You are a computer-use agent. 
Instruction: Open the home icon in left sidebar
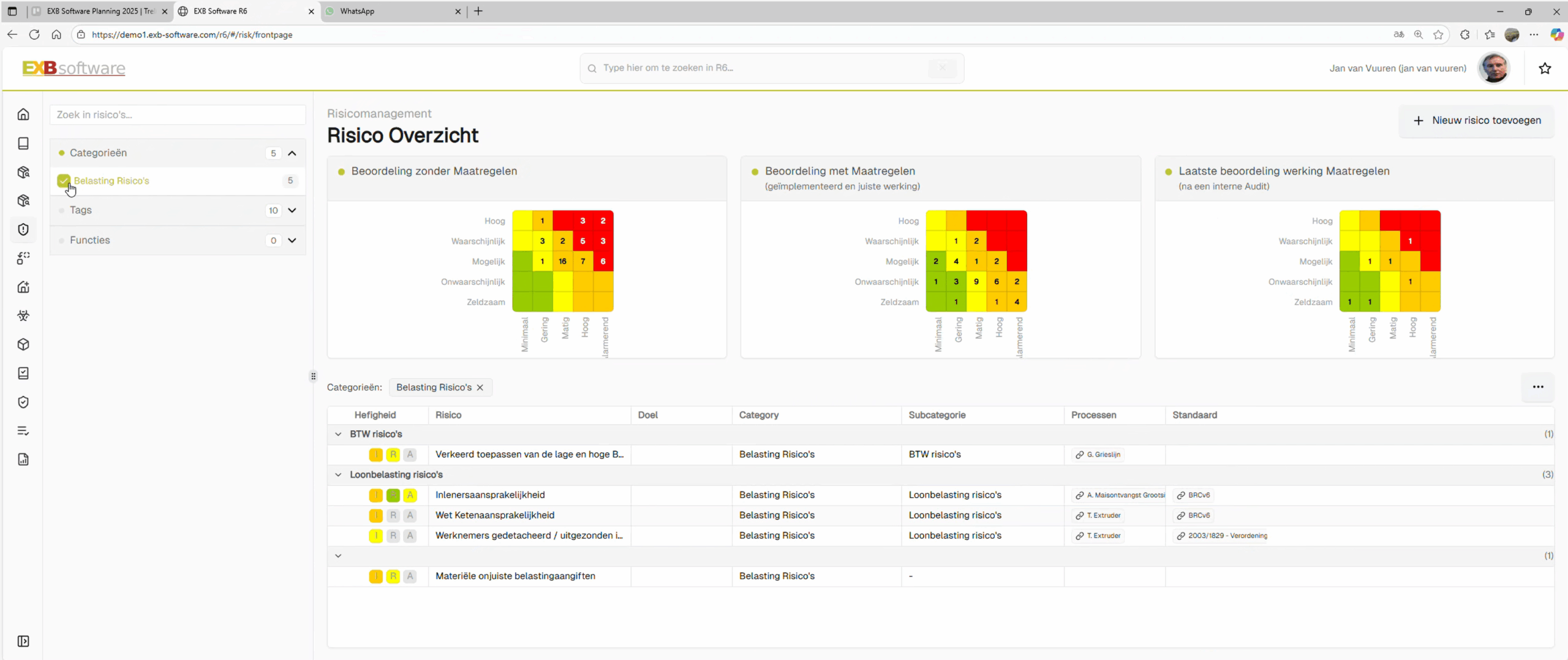[23, 115]
